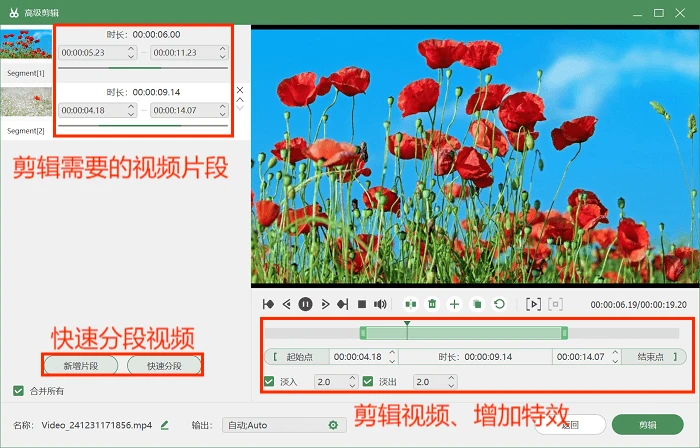700x448 pixels.
Task: Reset edits with the circular arrow icon
Action: click(500, 304)
